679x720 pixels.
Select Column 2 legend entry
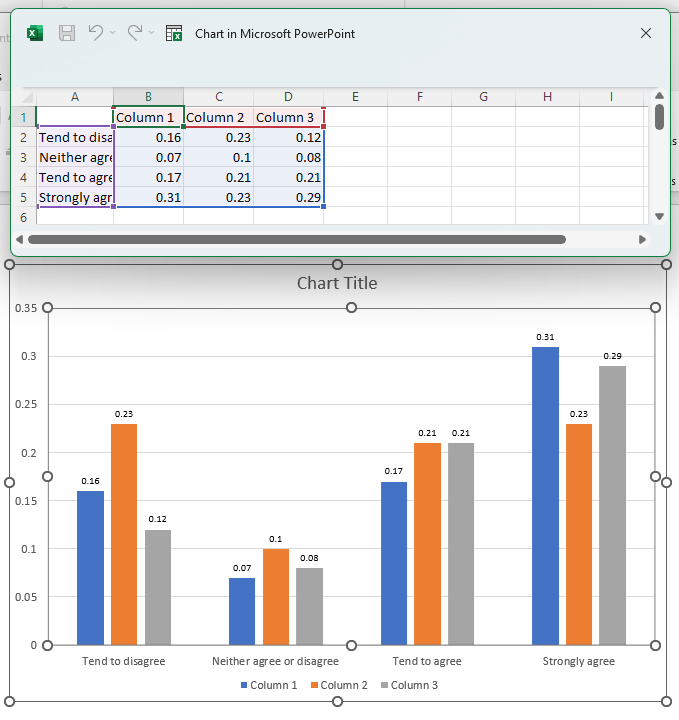(340, 685)
